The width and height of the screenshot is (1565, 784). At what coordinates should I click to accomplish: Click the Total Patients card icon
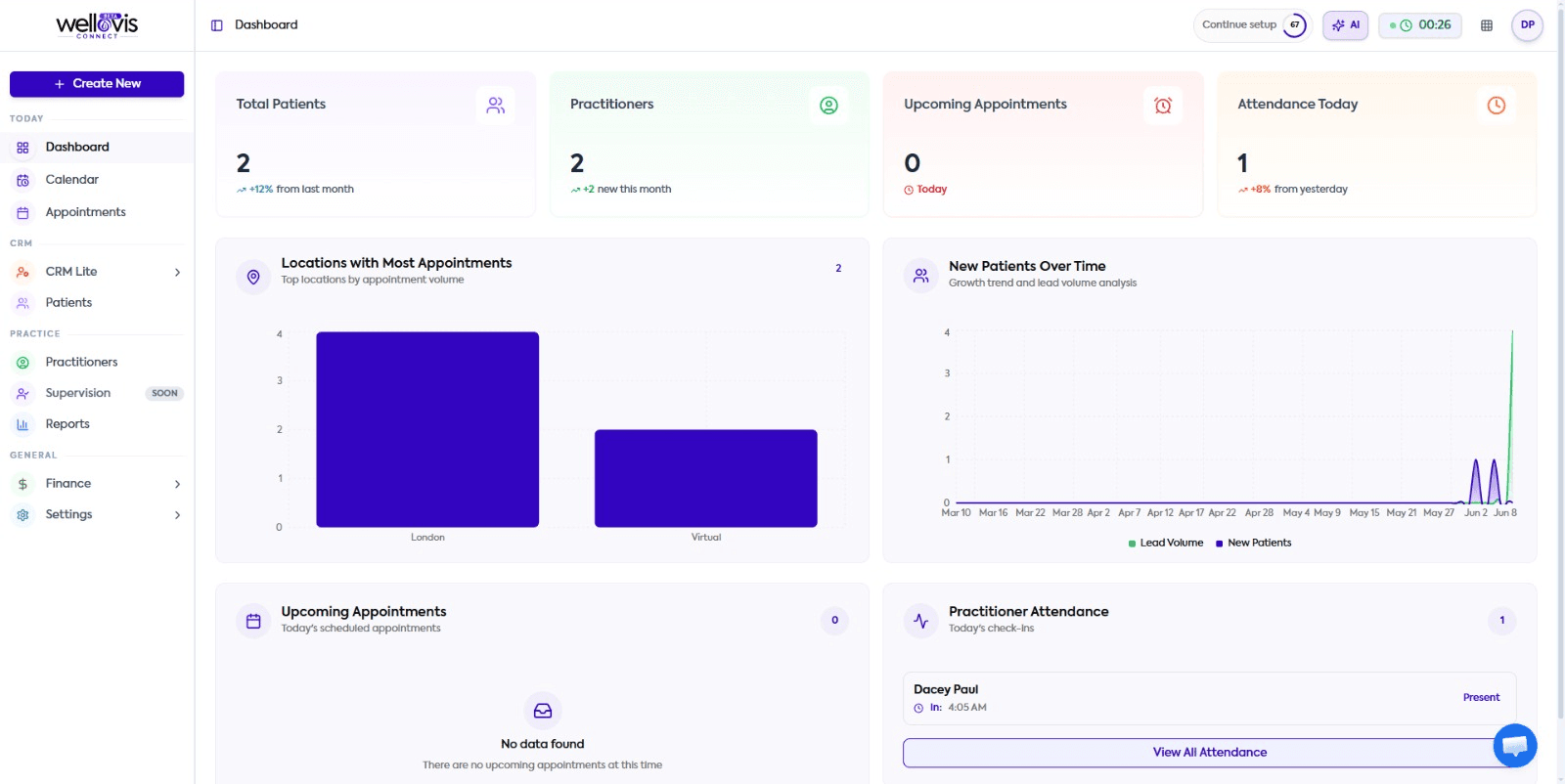point(496,106)
